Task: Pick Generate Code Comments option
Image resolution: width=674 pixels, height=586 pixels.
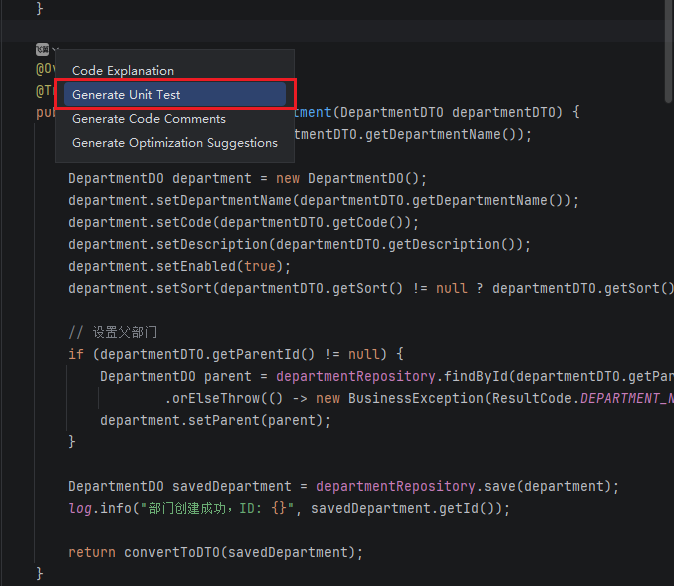Action: [x=149, y=119]
